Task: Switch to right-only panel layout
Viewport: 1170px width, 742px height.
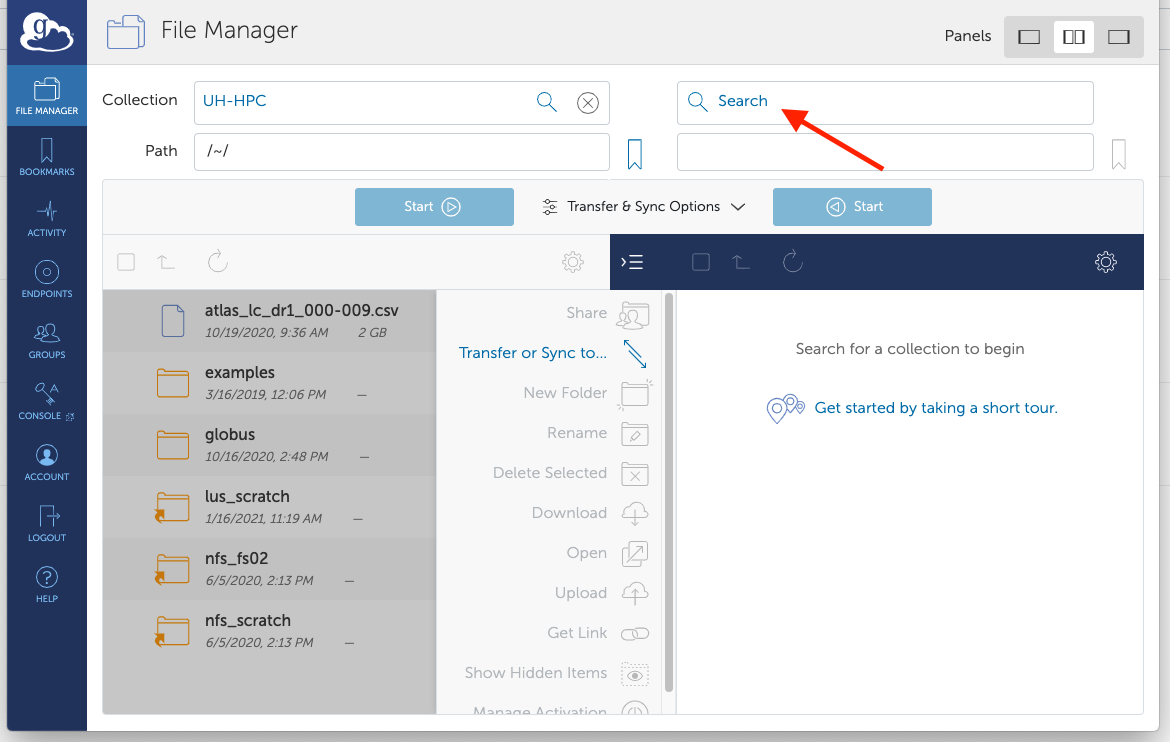Action: (1119, 37)
